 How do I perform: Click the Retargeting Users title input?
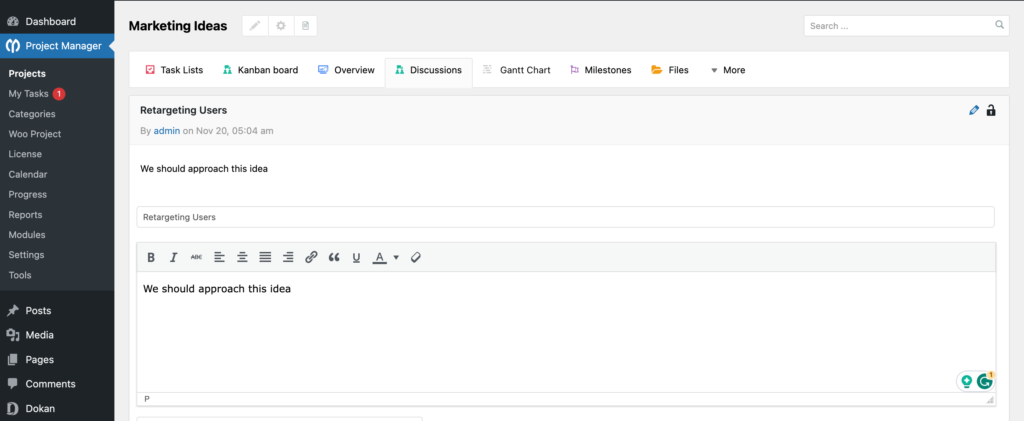pos(565,217)
